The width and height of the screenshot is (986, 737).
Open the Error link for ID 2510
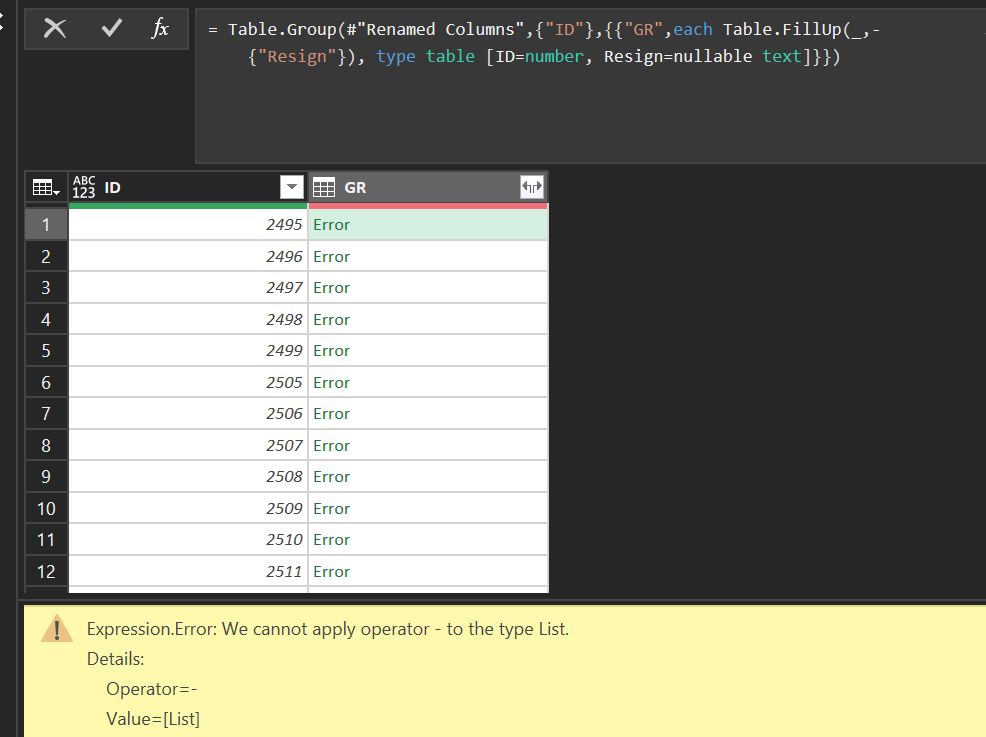click(331, 540)
